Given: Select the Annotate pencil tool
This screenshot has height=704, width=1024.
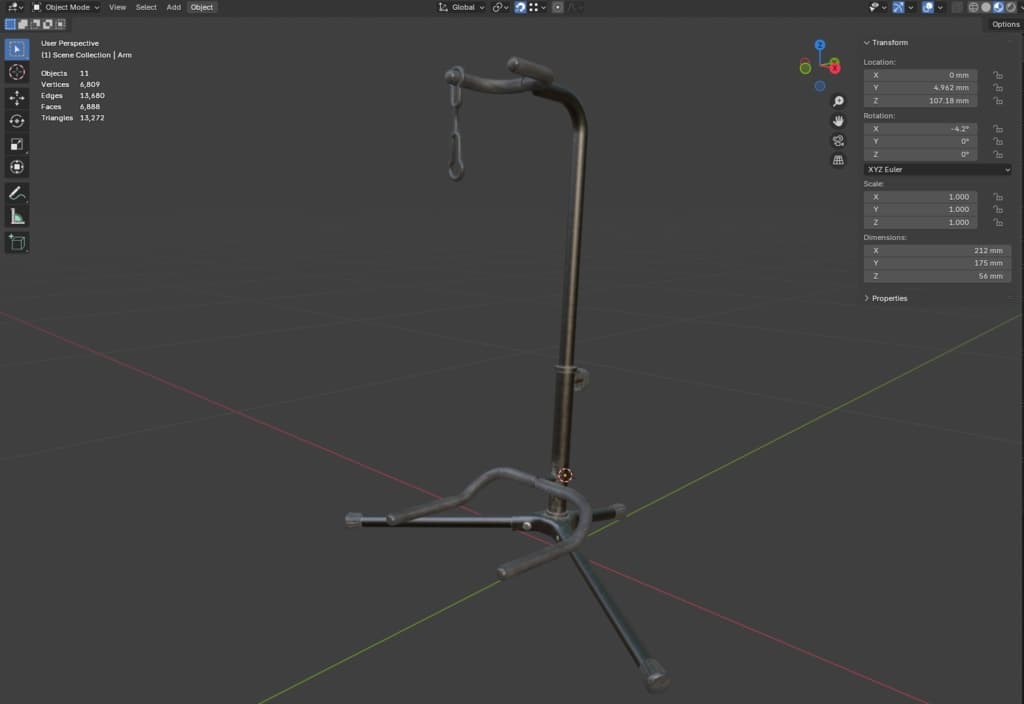Looking at the screenshot, I should [17, 192].
